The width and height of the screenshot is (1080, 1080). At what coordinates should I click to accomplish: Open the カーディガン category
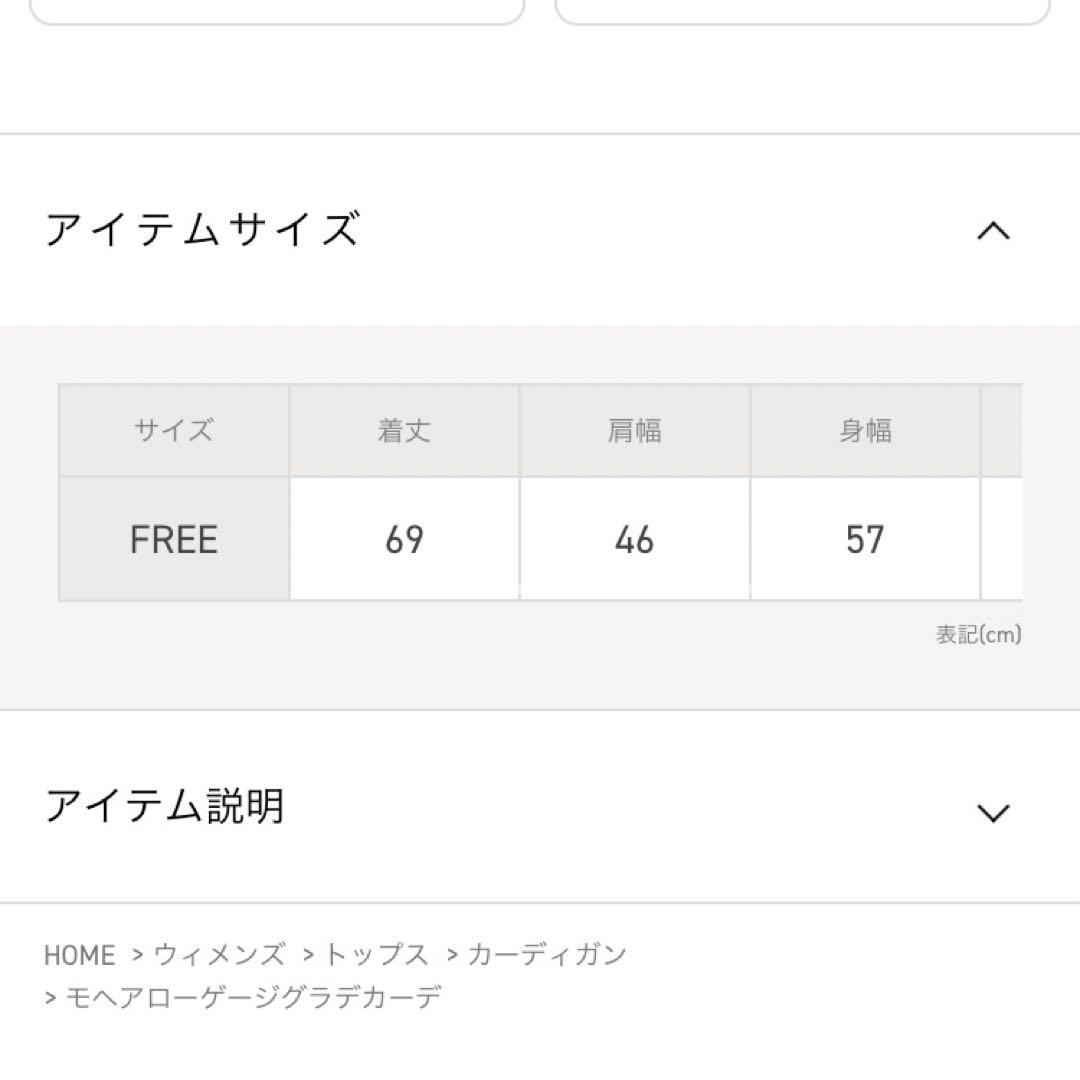546,955
